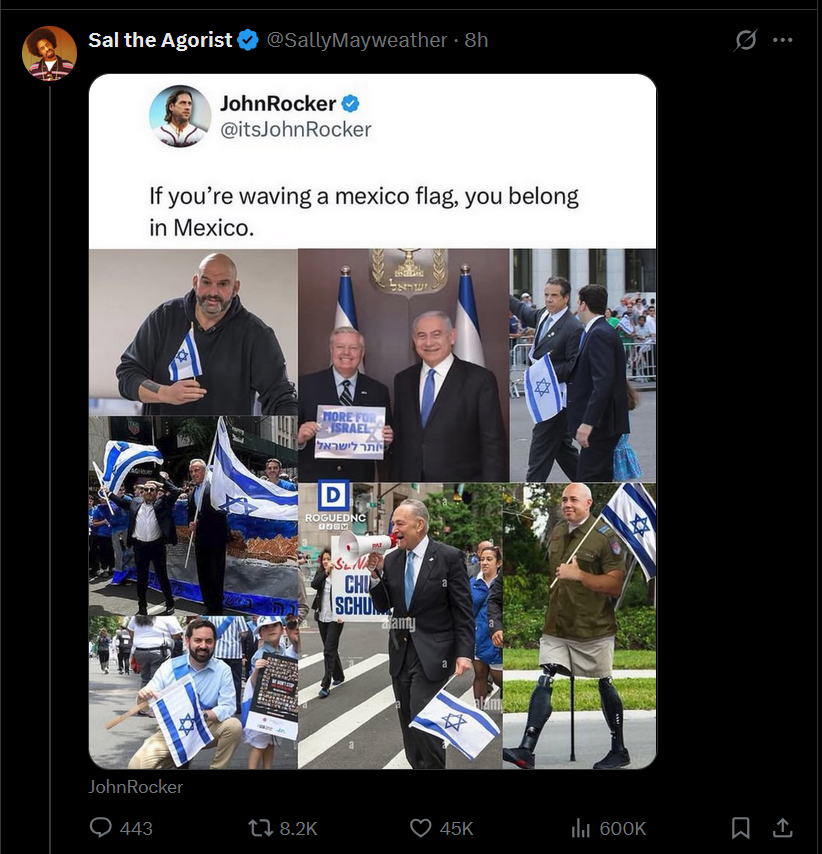
Task: Click the 8.2K repost count
Action: 298,828
